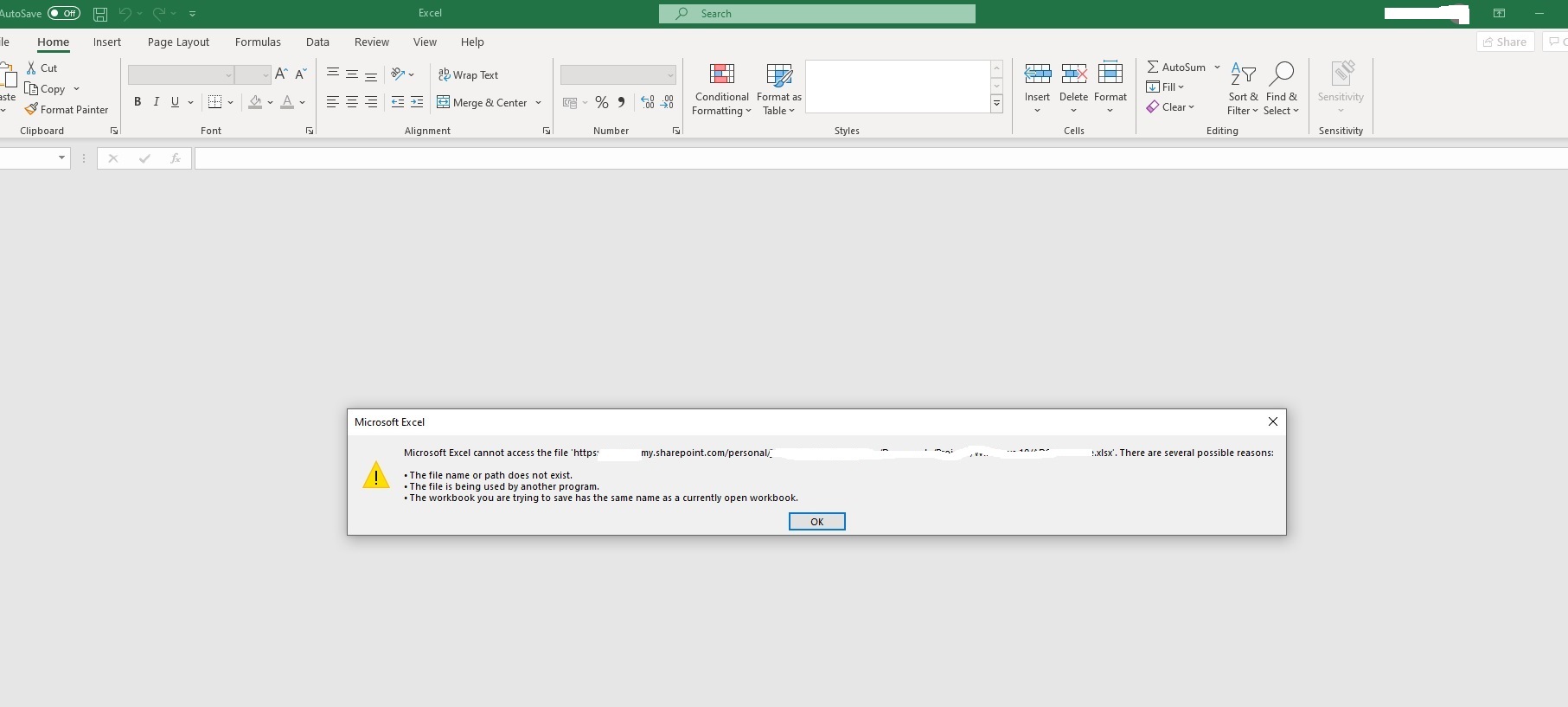Screen dimensions: 1568x707
Task: Toggle the AutoSave switch
Action: (64, 13)
